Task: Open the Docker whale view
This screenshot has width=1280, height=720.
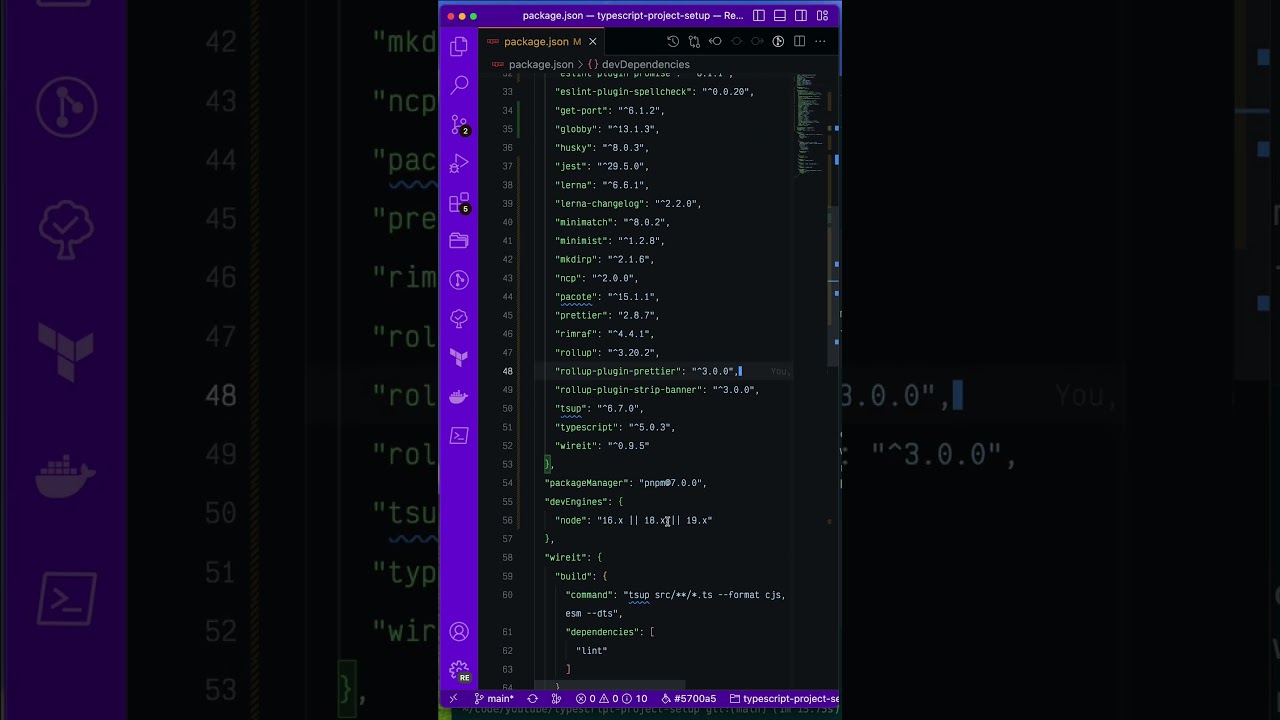Action: point(459,396)
